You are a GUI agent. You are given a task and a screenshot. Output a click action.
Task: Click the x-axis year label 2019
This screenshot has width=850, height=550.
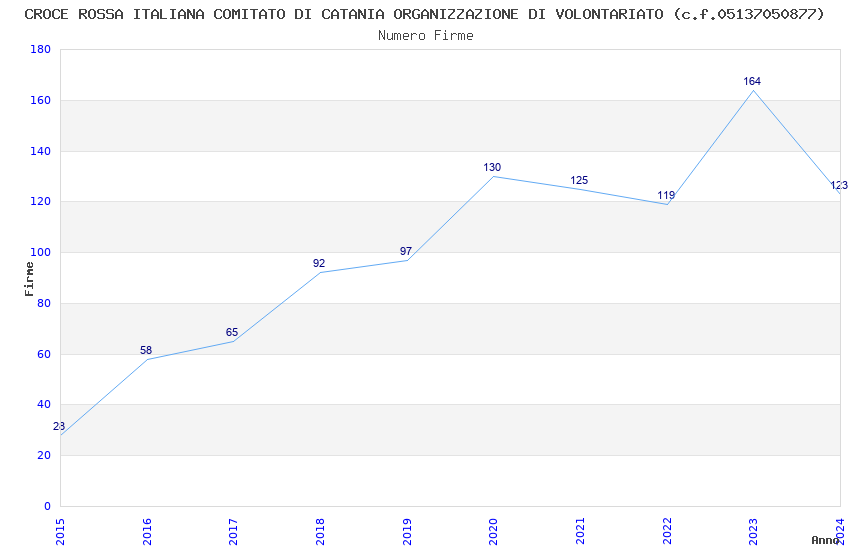pyautogui.click(x=407, y=532)
